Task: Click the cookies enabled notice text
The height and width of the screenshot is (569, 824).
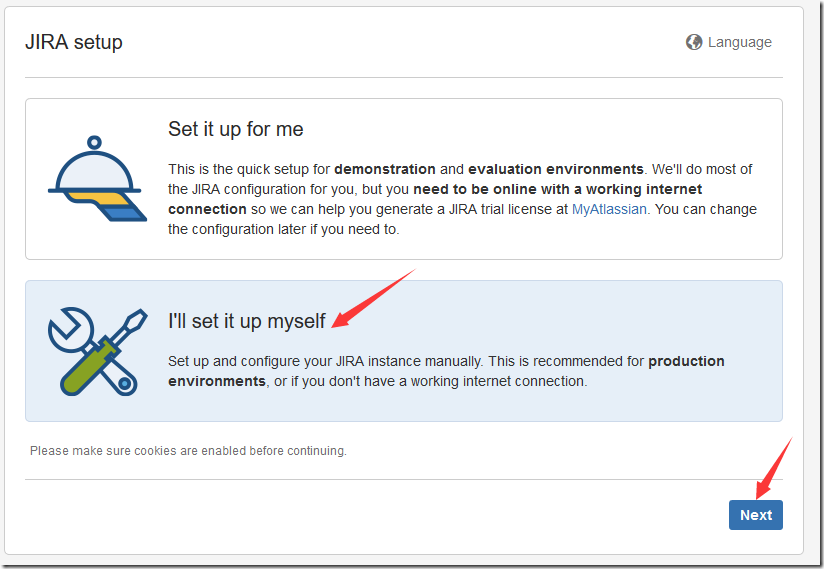Action: (188, 451)
